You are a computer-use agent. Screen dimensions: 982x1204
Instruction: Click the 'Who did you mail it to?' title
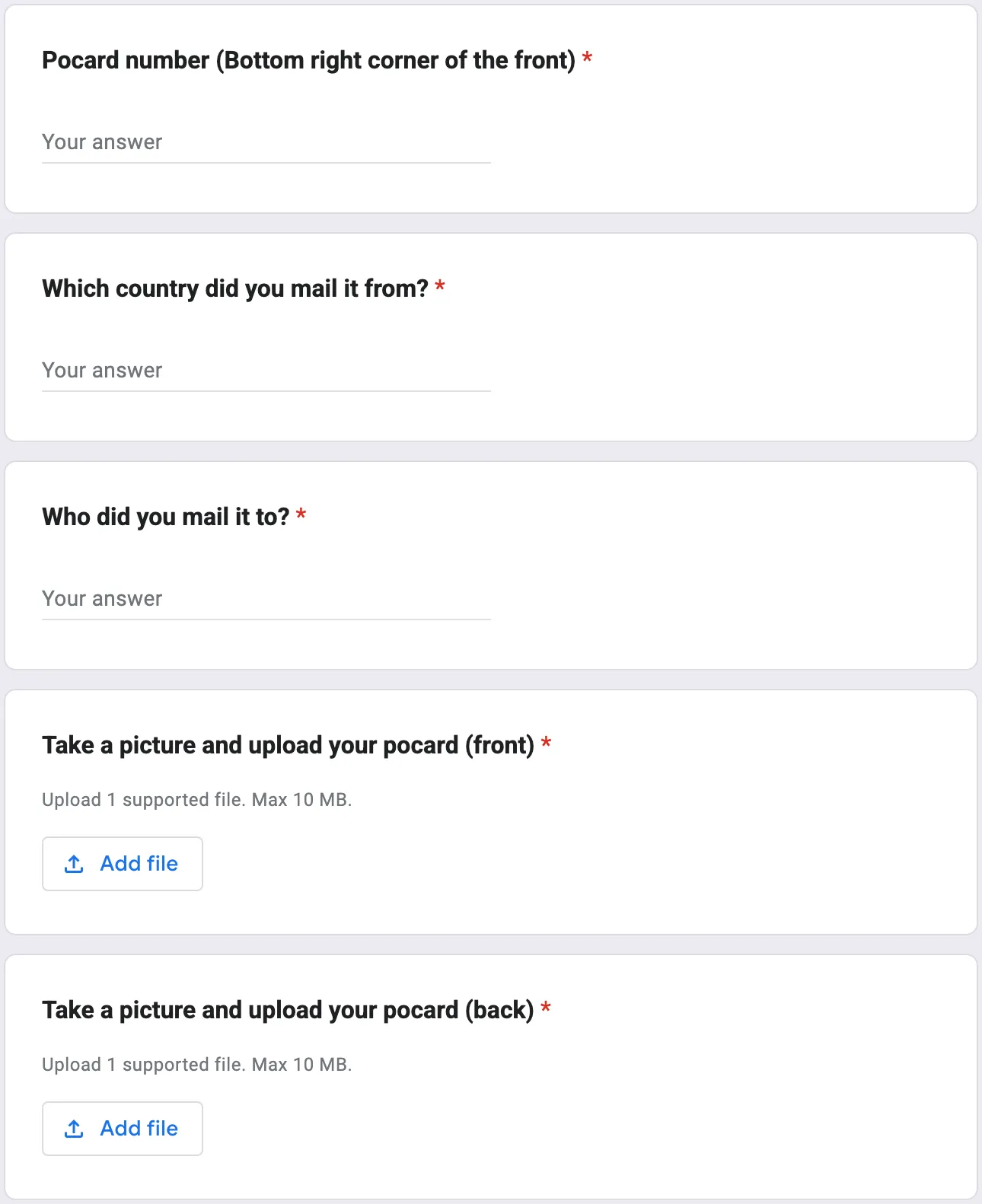166,517
